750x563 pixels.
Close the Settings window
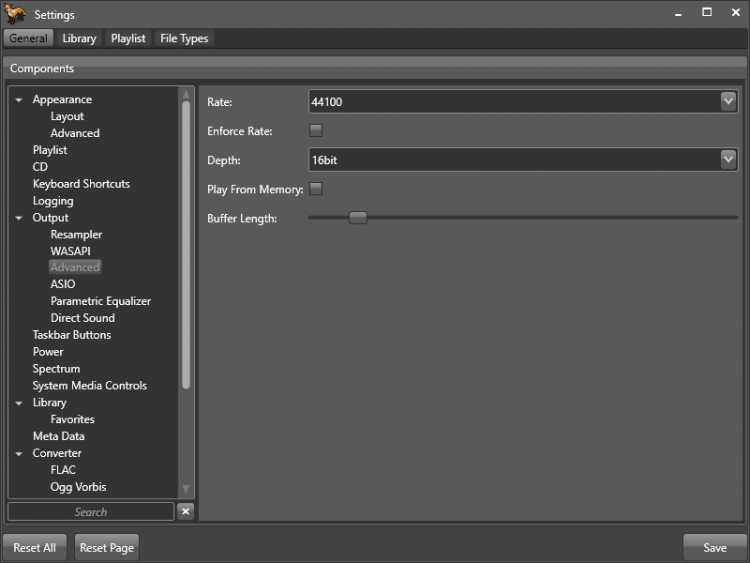pyautogui.click(x=735, y=12)
